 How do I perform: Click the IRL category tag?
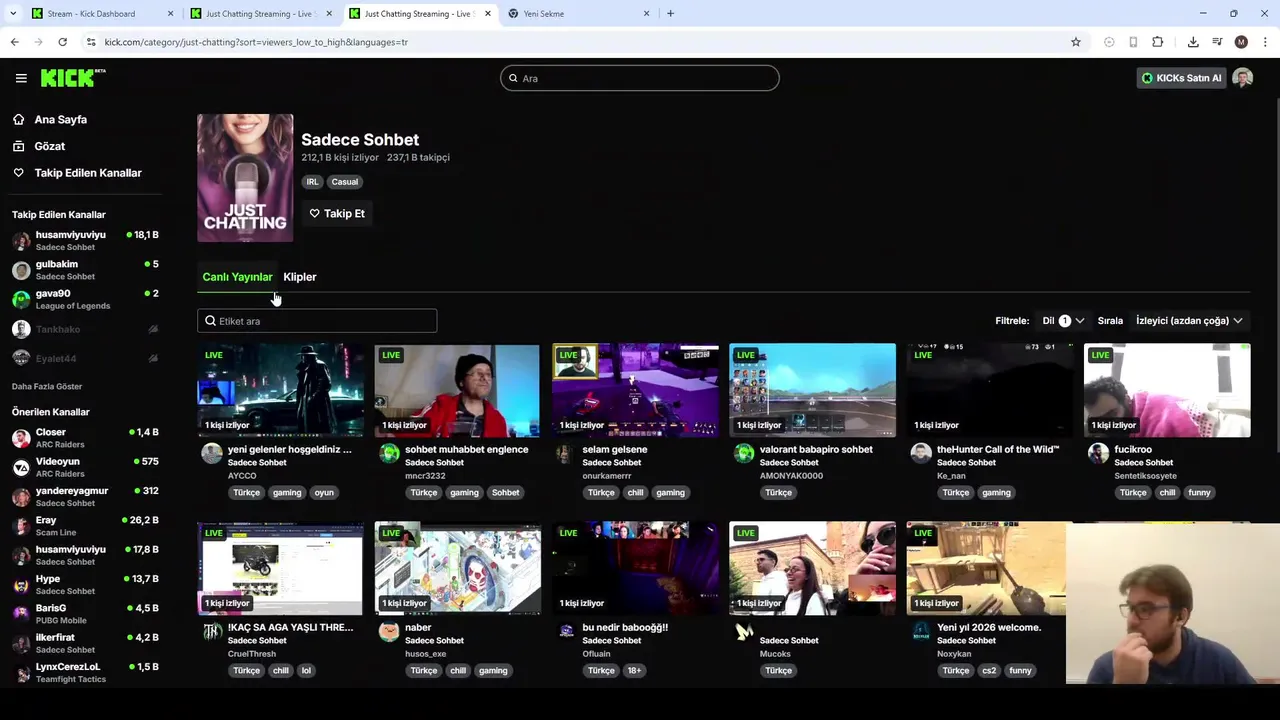(x=312, y=182)
